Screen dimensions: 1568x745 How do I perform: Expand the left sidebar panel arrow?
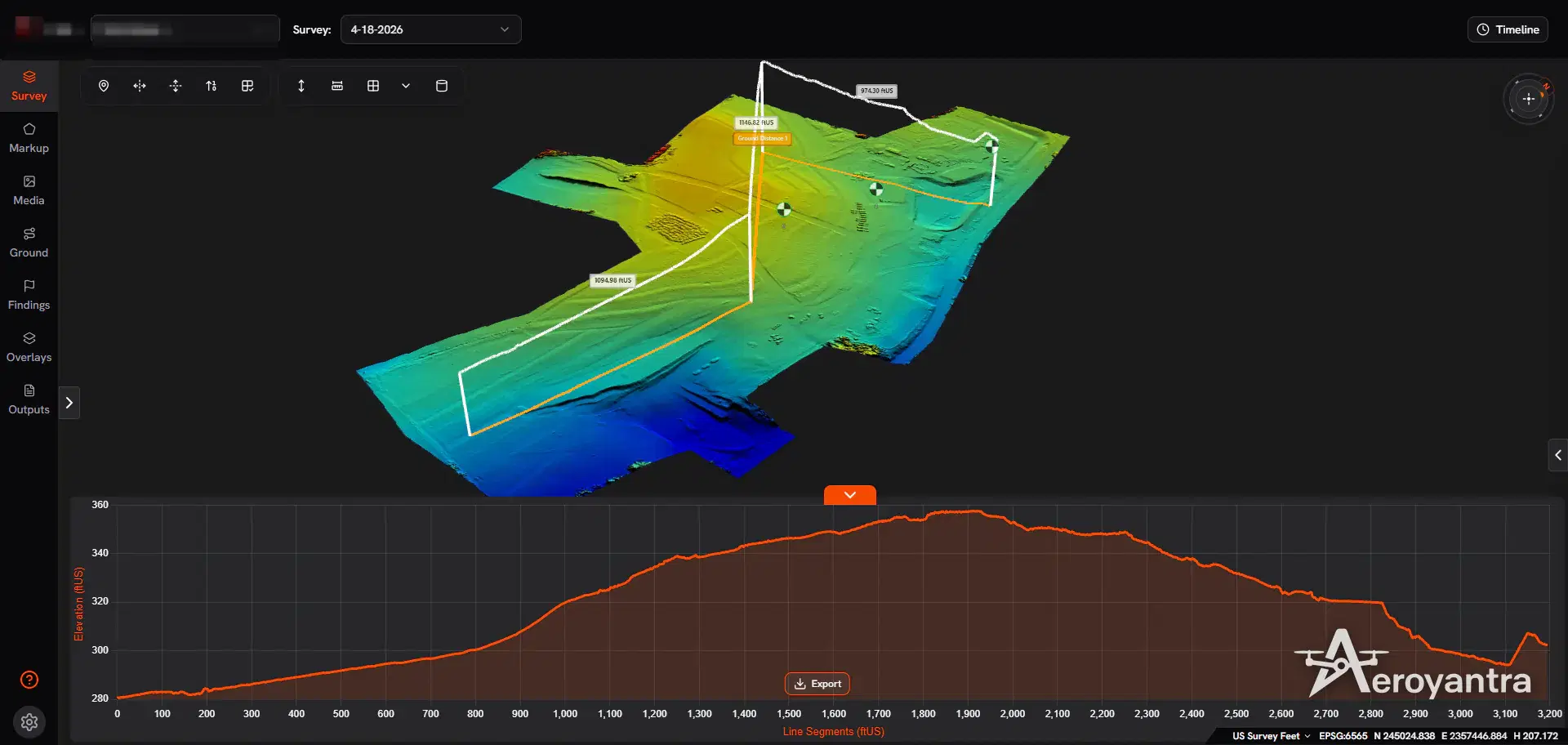[69, 403]
